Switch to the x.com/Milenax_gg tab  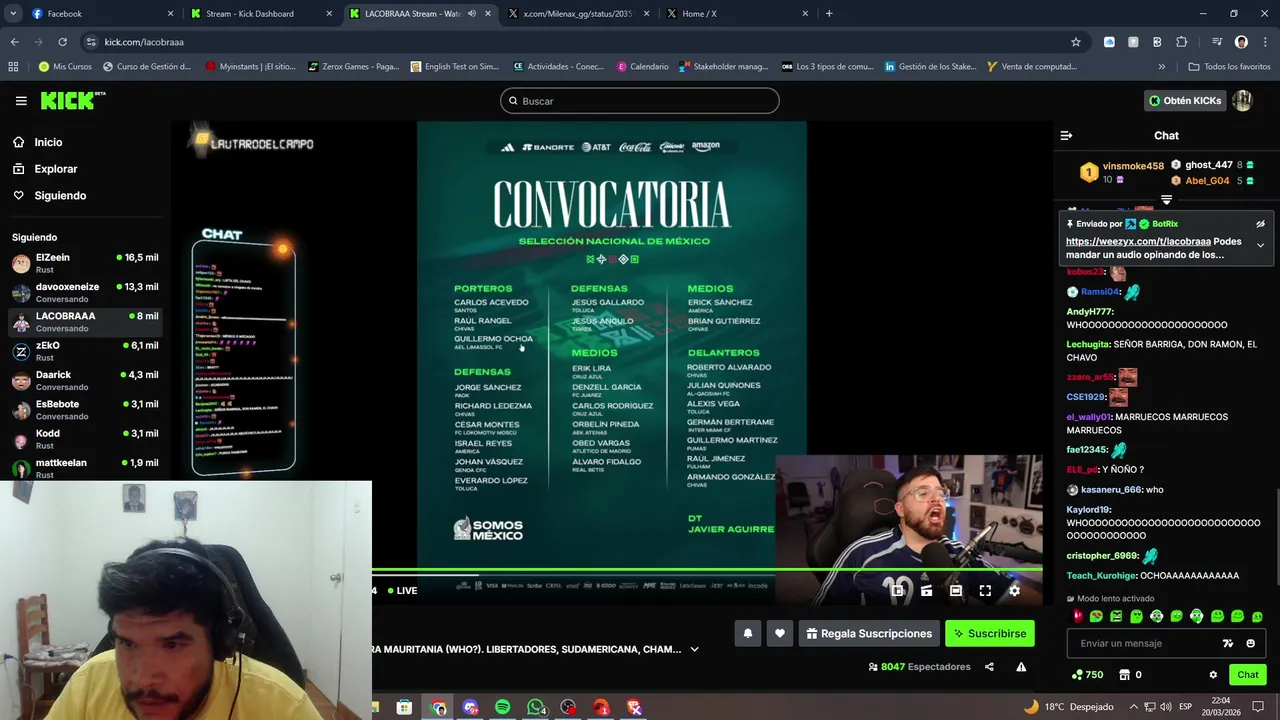[577, 14]
